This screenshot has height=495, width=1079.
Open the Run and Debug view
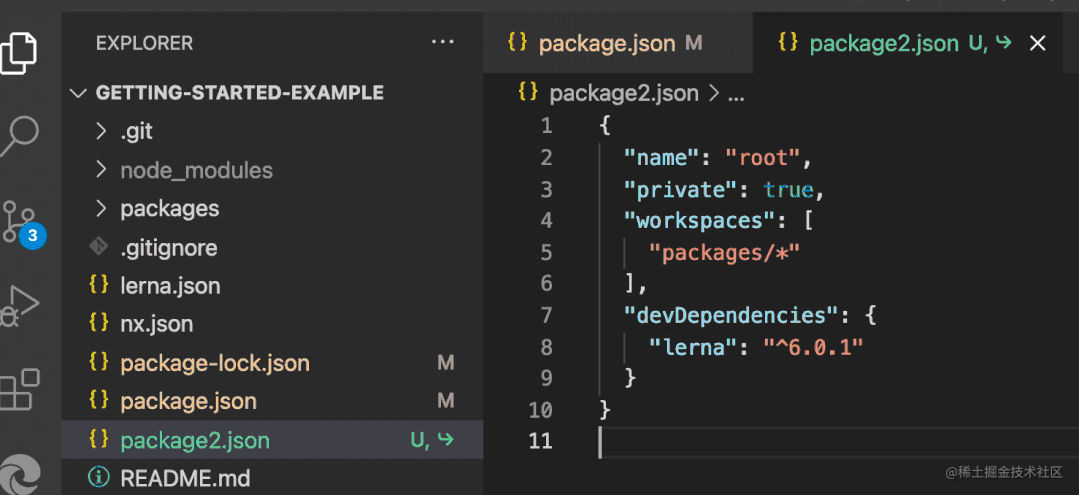20,304
